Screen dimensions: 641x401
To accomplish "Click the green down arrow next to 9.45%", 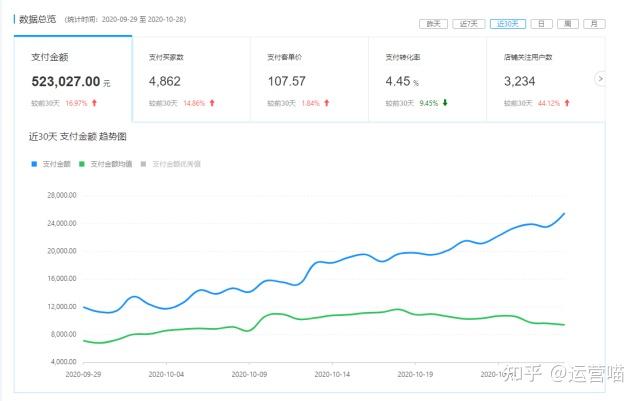I will [445, 103].
